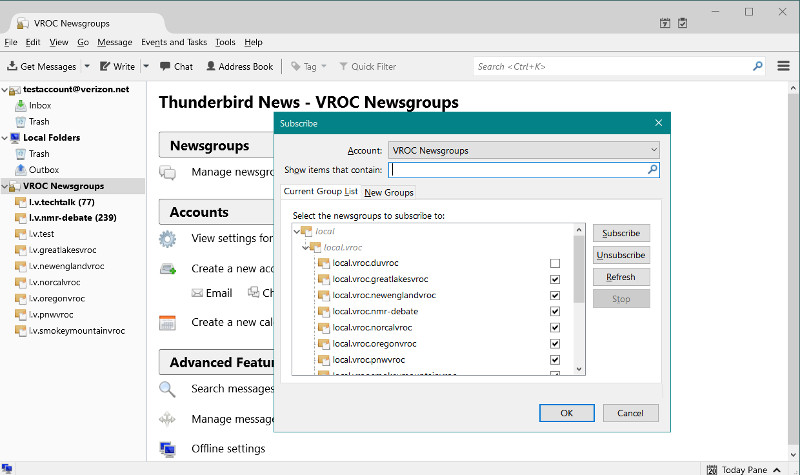Click the Offline settings icon
Screen dimensions: 800x475
coord(167,449)
